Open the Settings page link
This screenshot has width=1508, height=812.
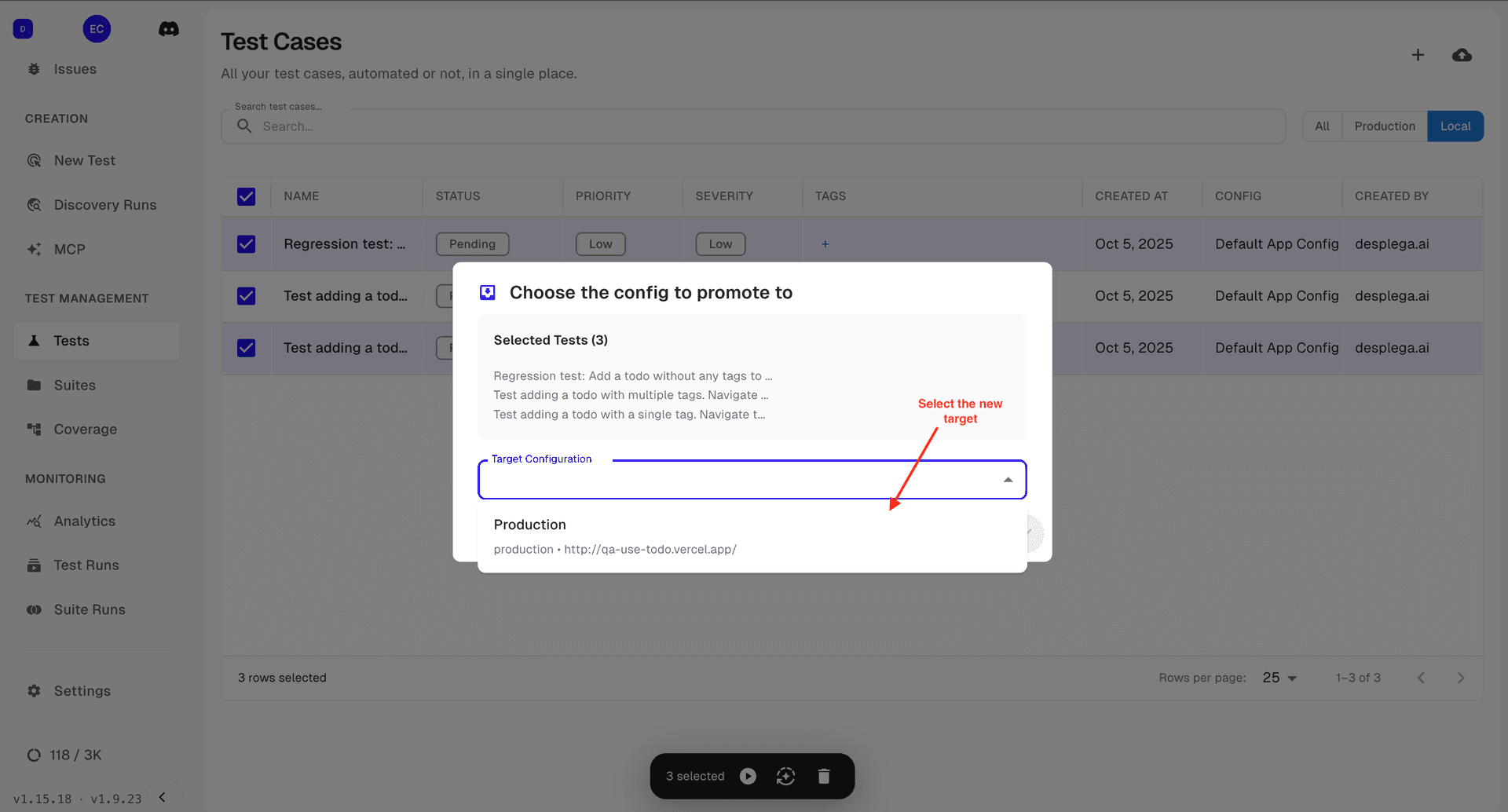coord(82,691)
